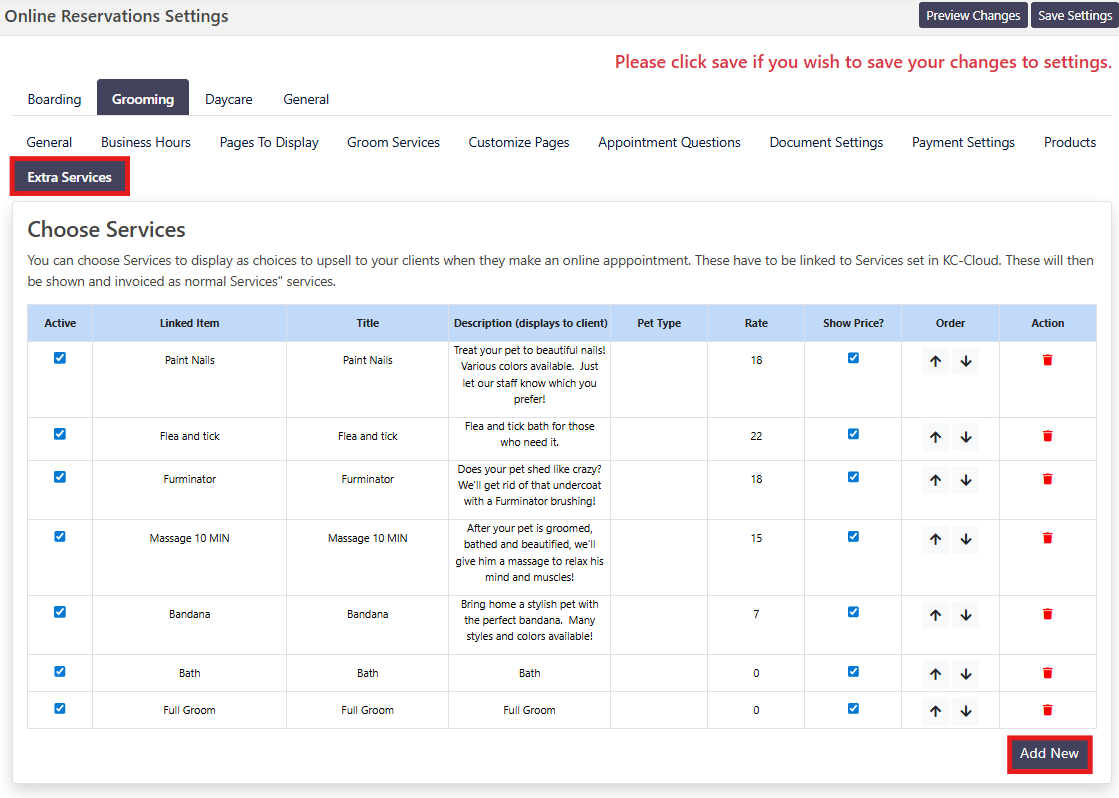Toggle Show Price for Full Groom
The width and height of the screenshot is (1119, 798).
(x=853, y=708)
